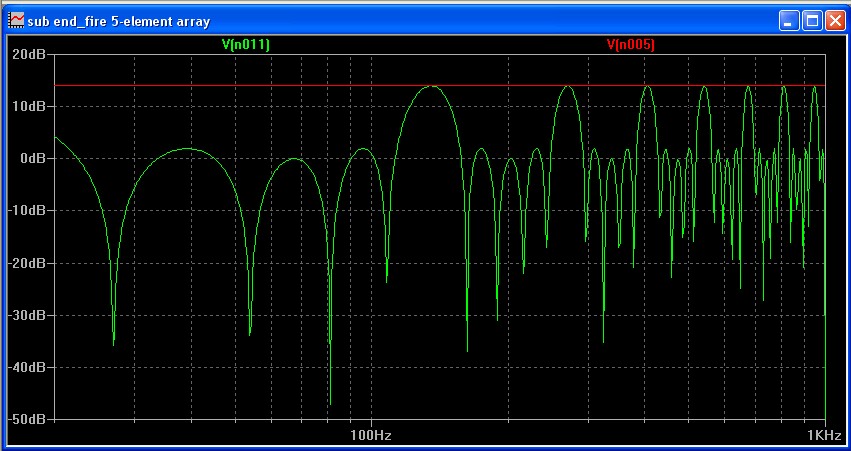This screenshot has height=451, width=851.
Task: Close the sub end_fire plot window
Action: click(835, 21)
